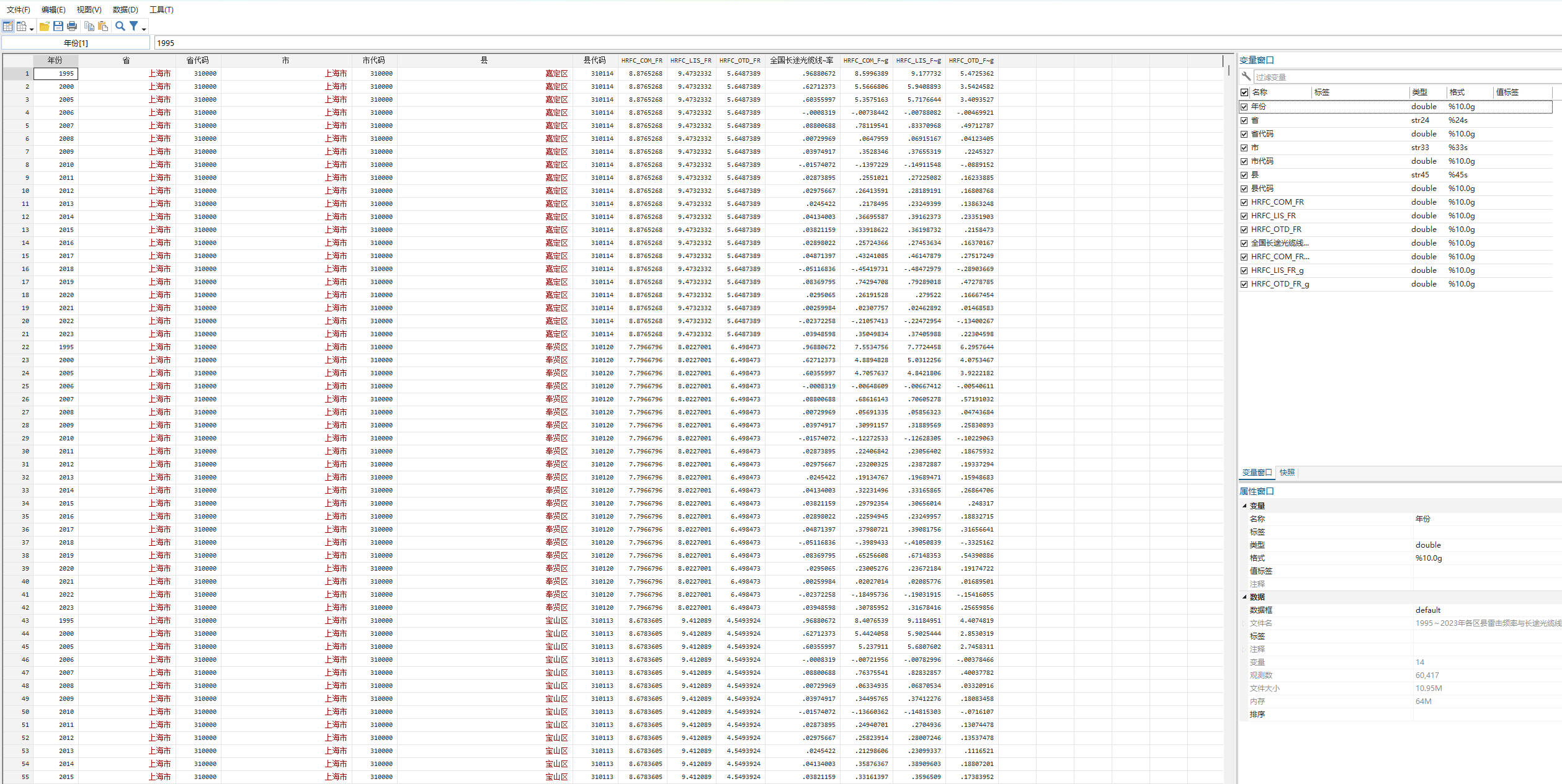Click the paste clipboard icon
The width and height of the screenshot is (1562, 784).
point(103,26)
